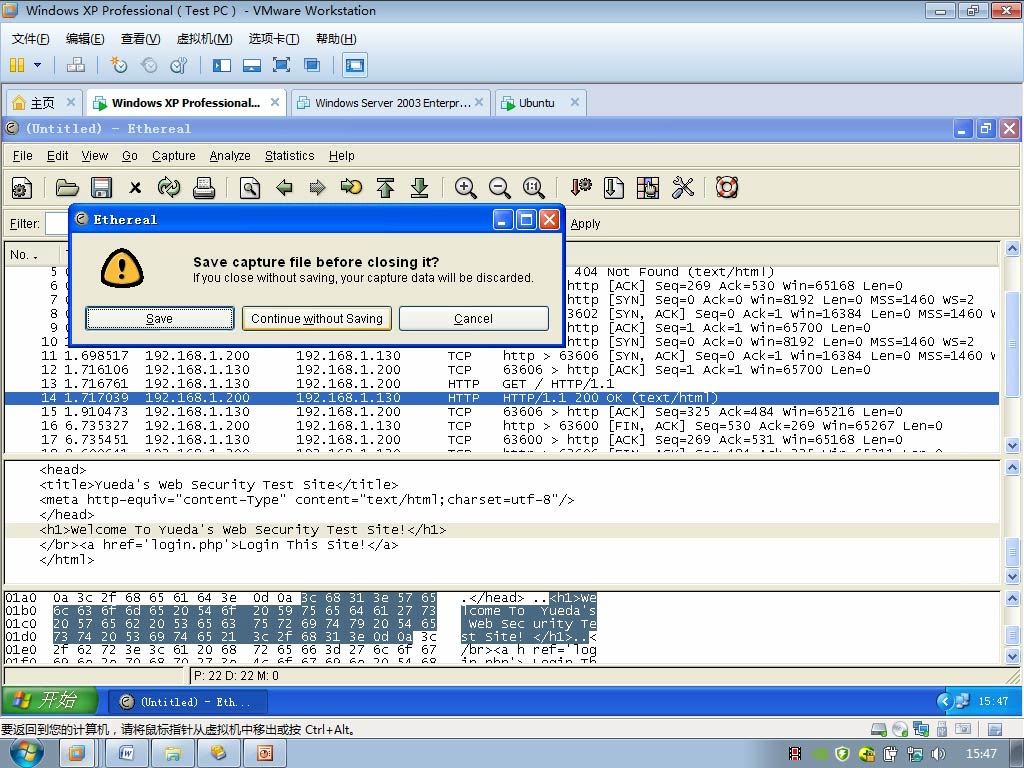Sort packets by No. column header
The width and height of the screenshot is (1024, 768).
pyautogui.click(x=33, y=255)
